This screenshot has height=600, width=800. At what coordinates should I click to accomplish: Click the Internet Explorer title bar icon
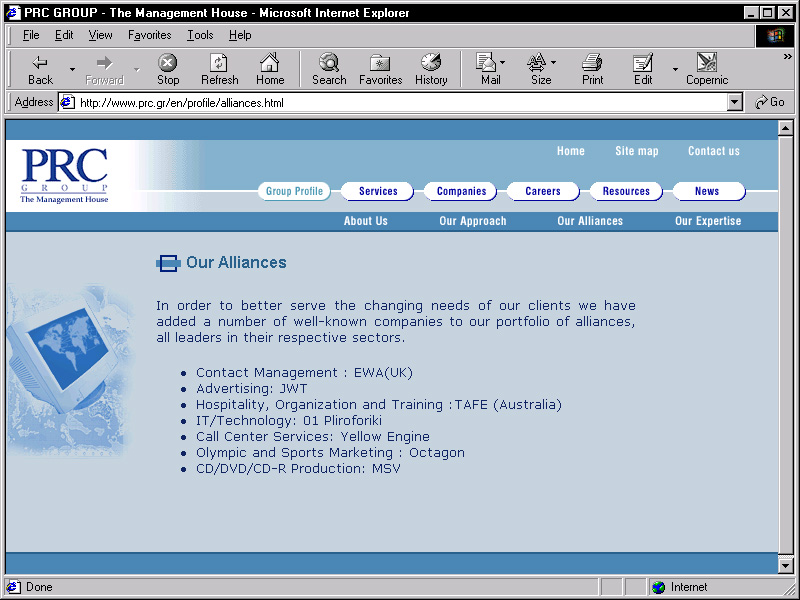pyautogui.click(x=13, y=13)
